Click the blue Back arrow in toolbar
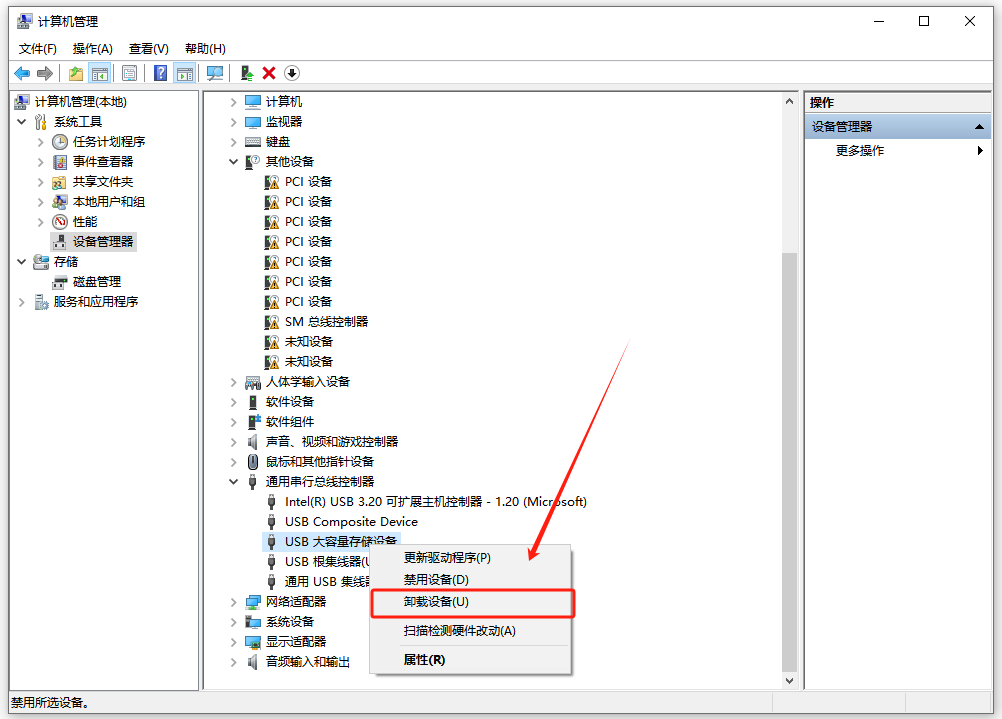Viewport: 1002px width, 719px height. click(x=21, y=73)
